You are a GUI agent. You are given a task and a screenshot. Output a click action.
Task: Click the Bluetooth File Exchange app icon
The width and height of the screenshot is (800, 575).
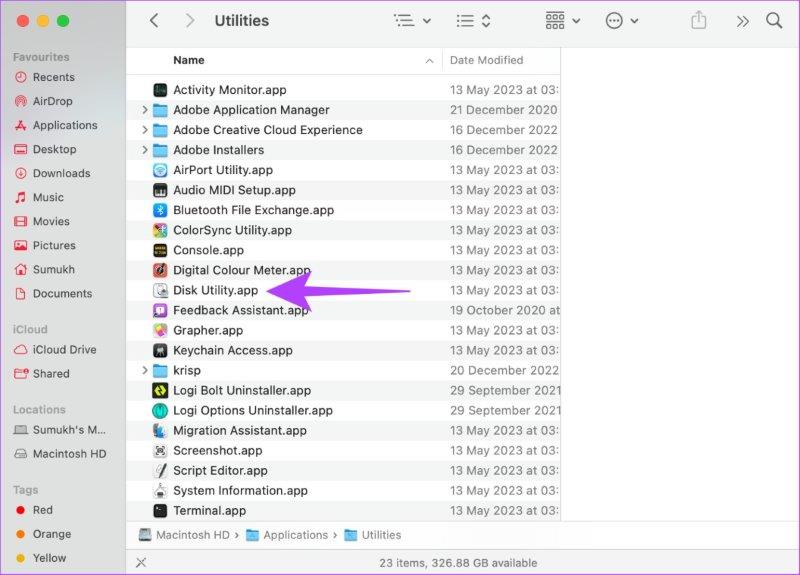coord(160,210)
